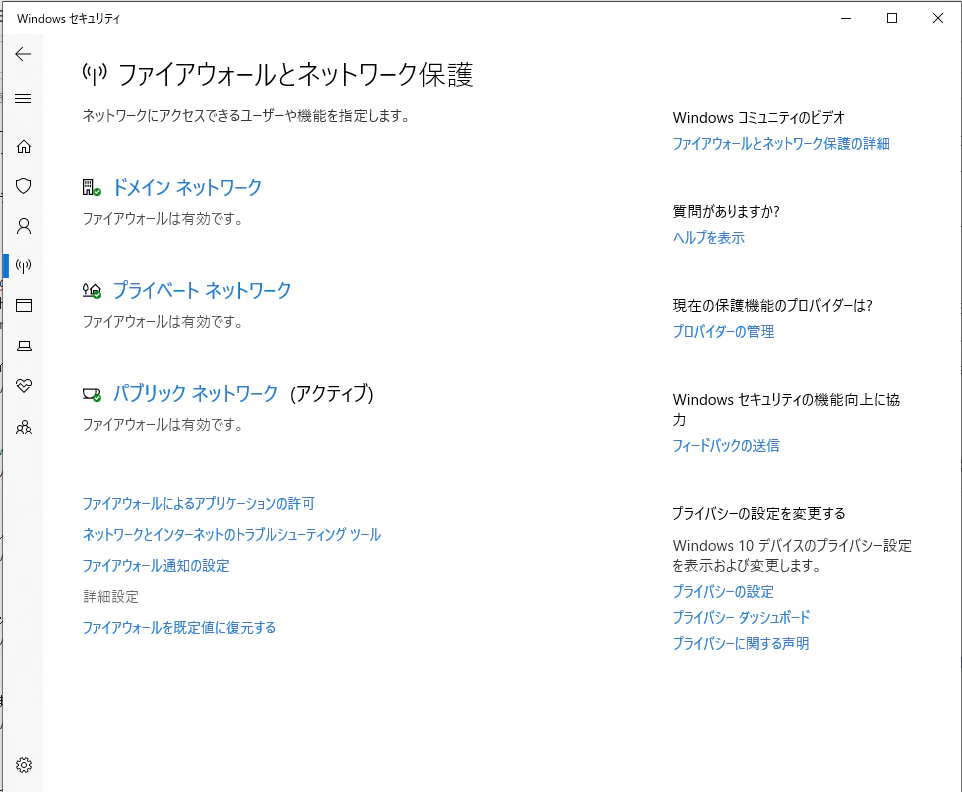Select Firewall & network antenna sidebar icon
The width and height of the screenshot is (962, 792).
coord(23,266)
